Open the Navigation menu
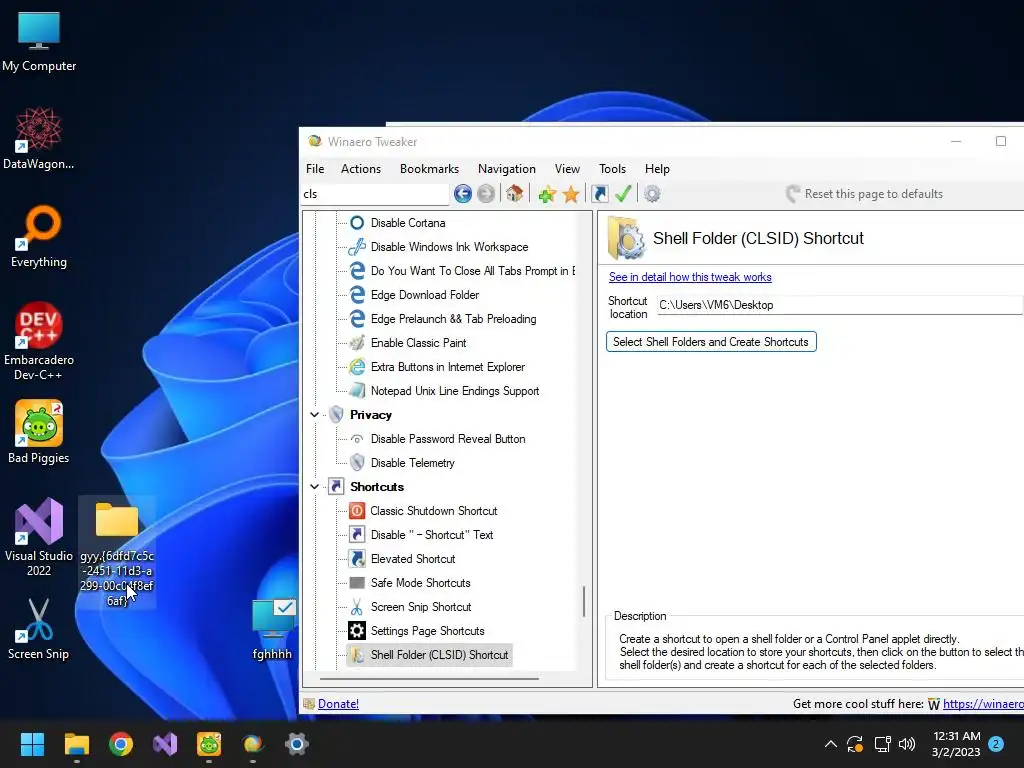The height and width of the screenshot is (768, 1024). click(x=507, y=168)
